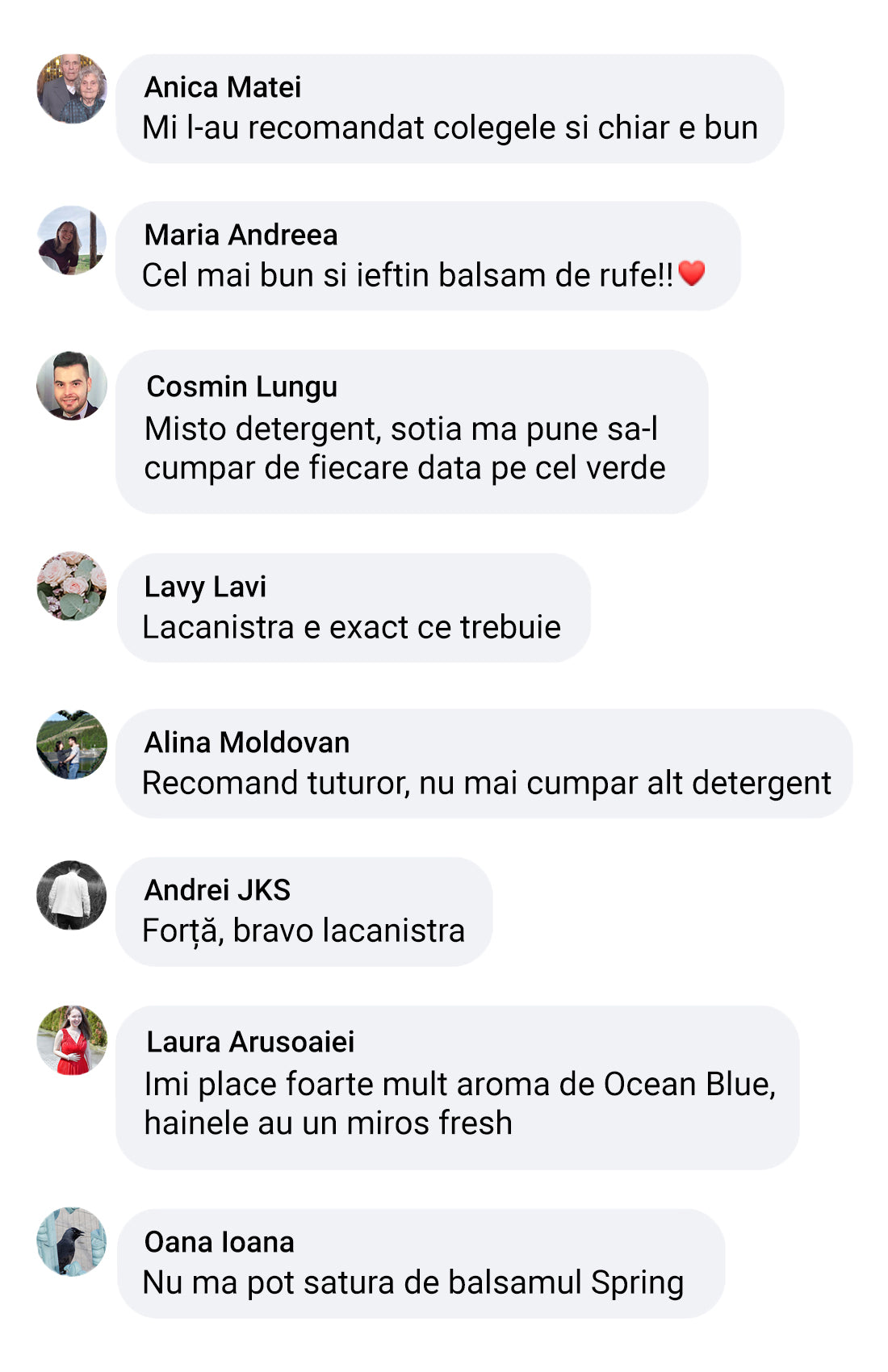The width and height of the screenshot is (888, 1372).
Task: Open Cosmin Lungu's profile avatar
Action: pyautogui.click(x=72, y=386)
